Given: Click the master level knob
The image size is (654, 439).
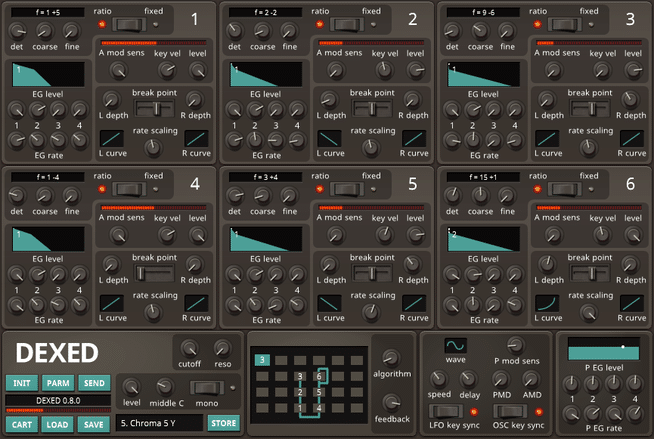Looking at the screenshot, I should coord(131,387).
